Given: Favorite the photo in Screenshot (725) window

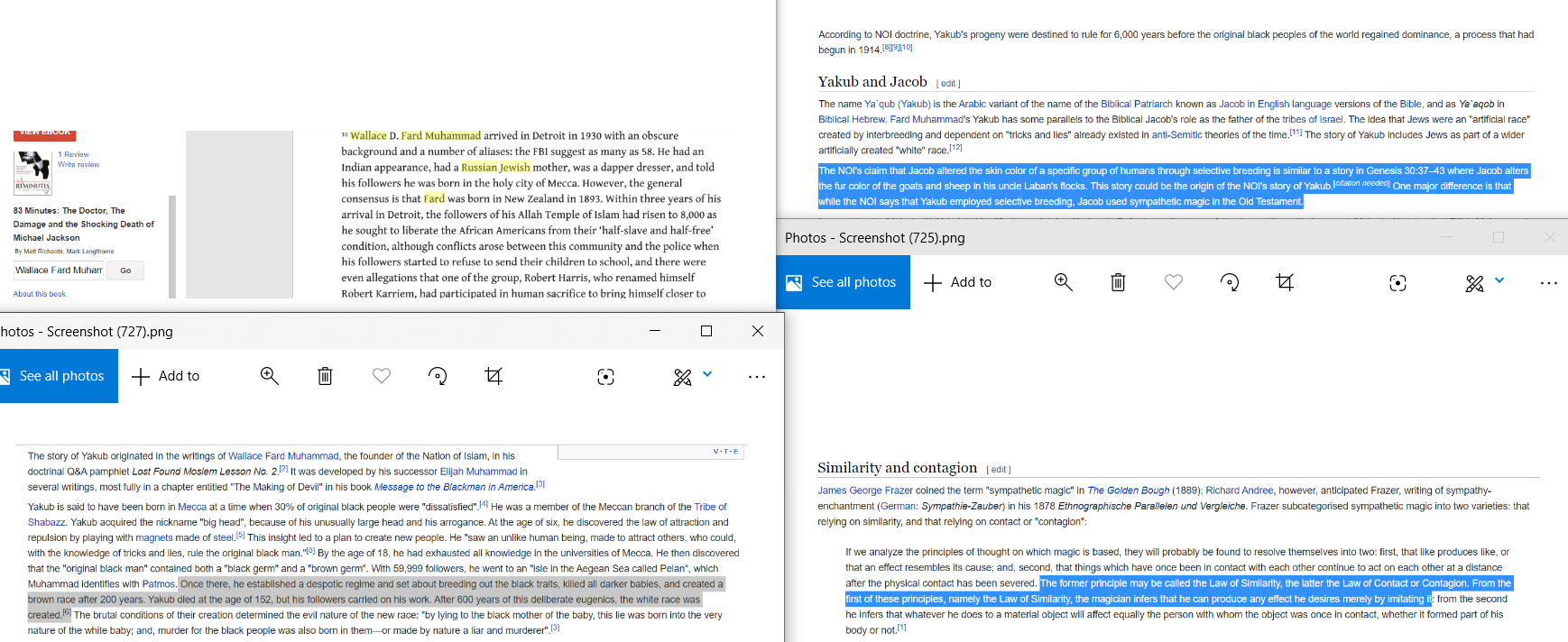Looking at the screenshot, I should click(x=1174, y=282).
